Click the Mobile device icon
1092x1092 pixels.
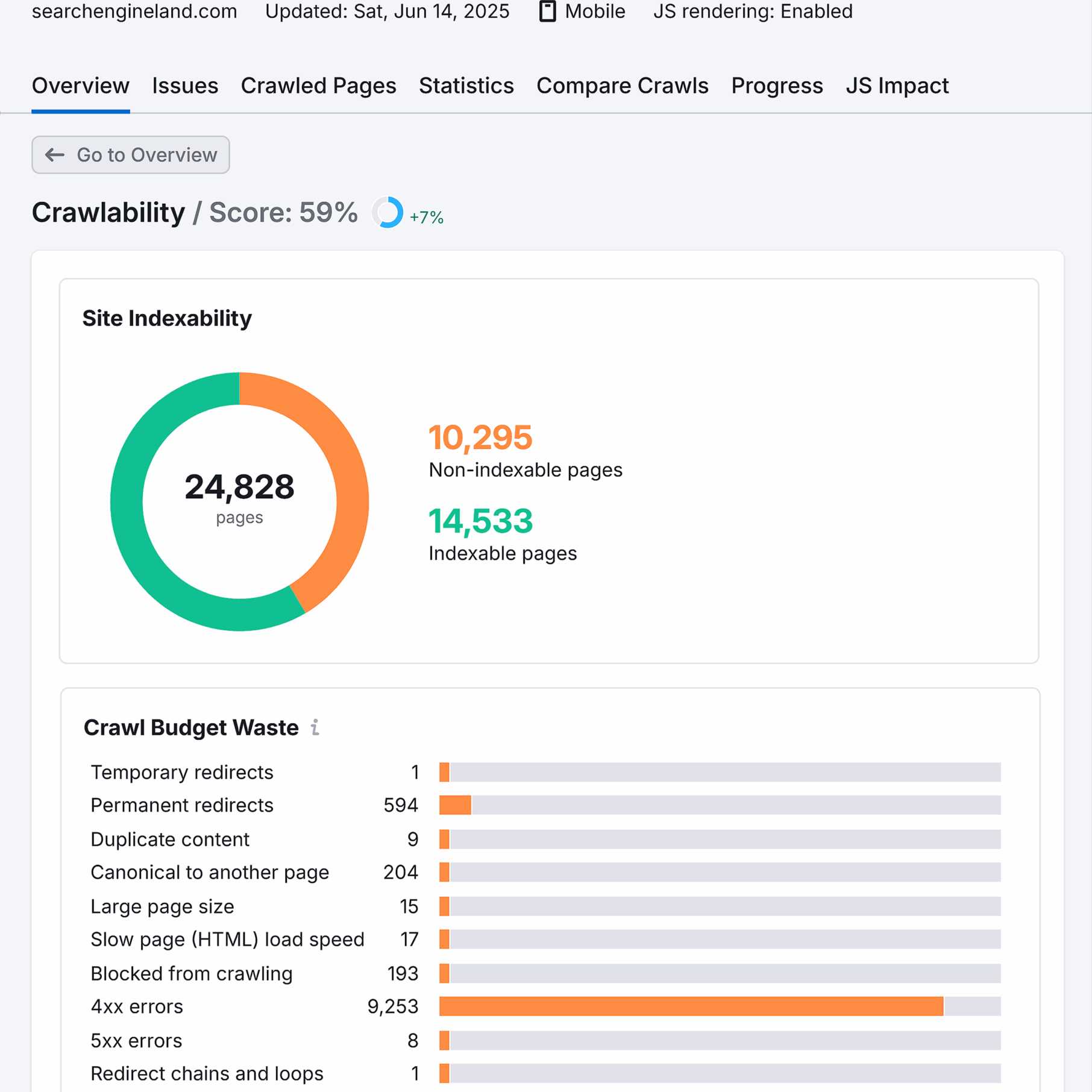coord(547,11)
